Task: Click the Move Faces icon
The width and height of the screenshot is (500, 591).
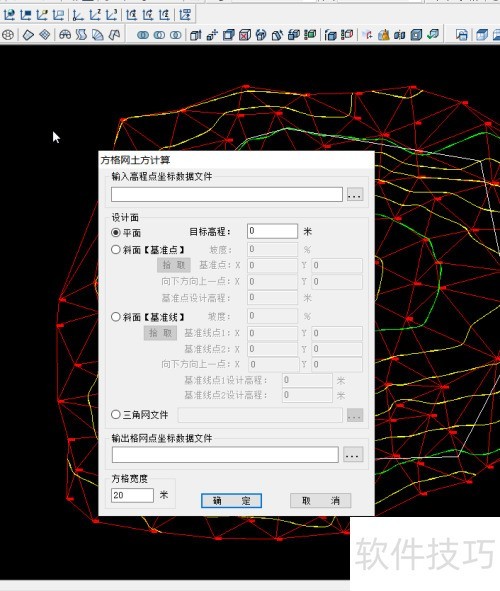Action: coord(212,35)
